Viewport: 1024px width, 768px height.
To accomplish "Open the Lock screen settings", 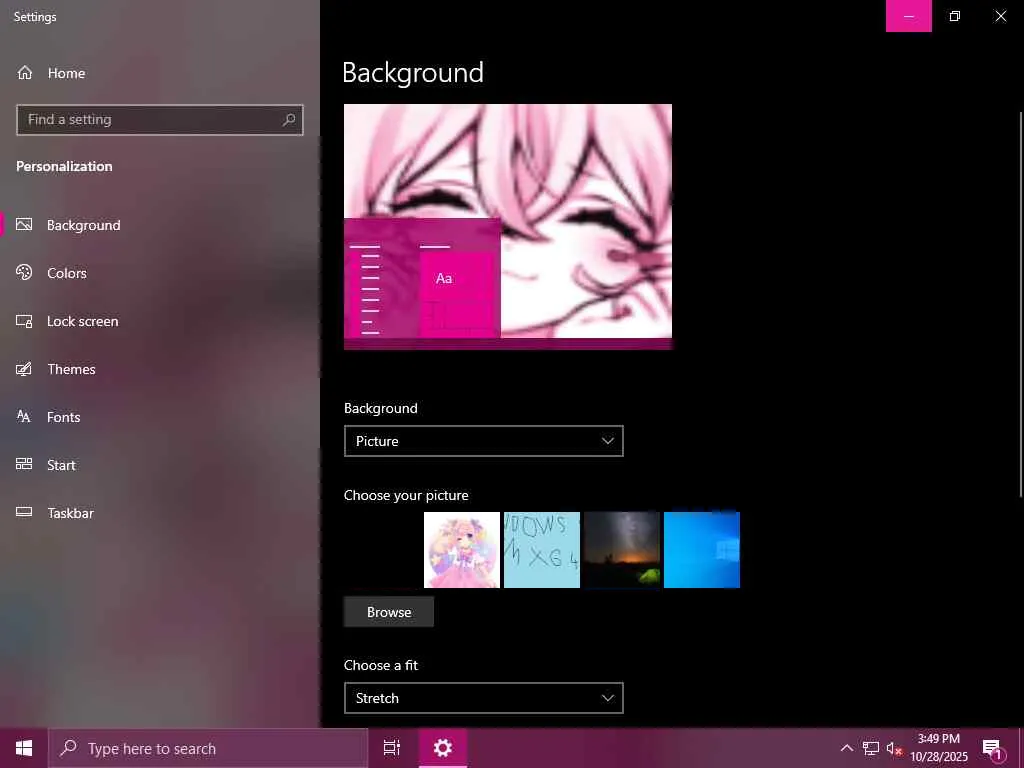I will 160,321.
